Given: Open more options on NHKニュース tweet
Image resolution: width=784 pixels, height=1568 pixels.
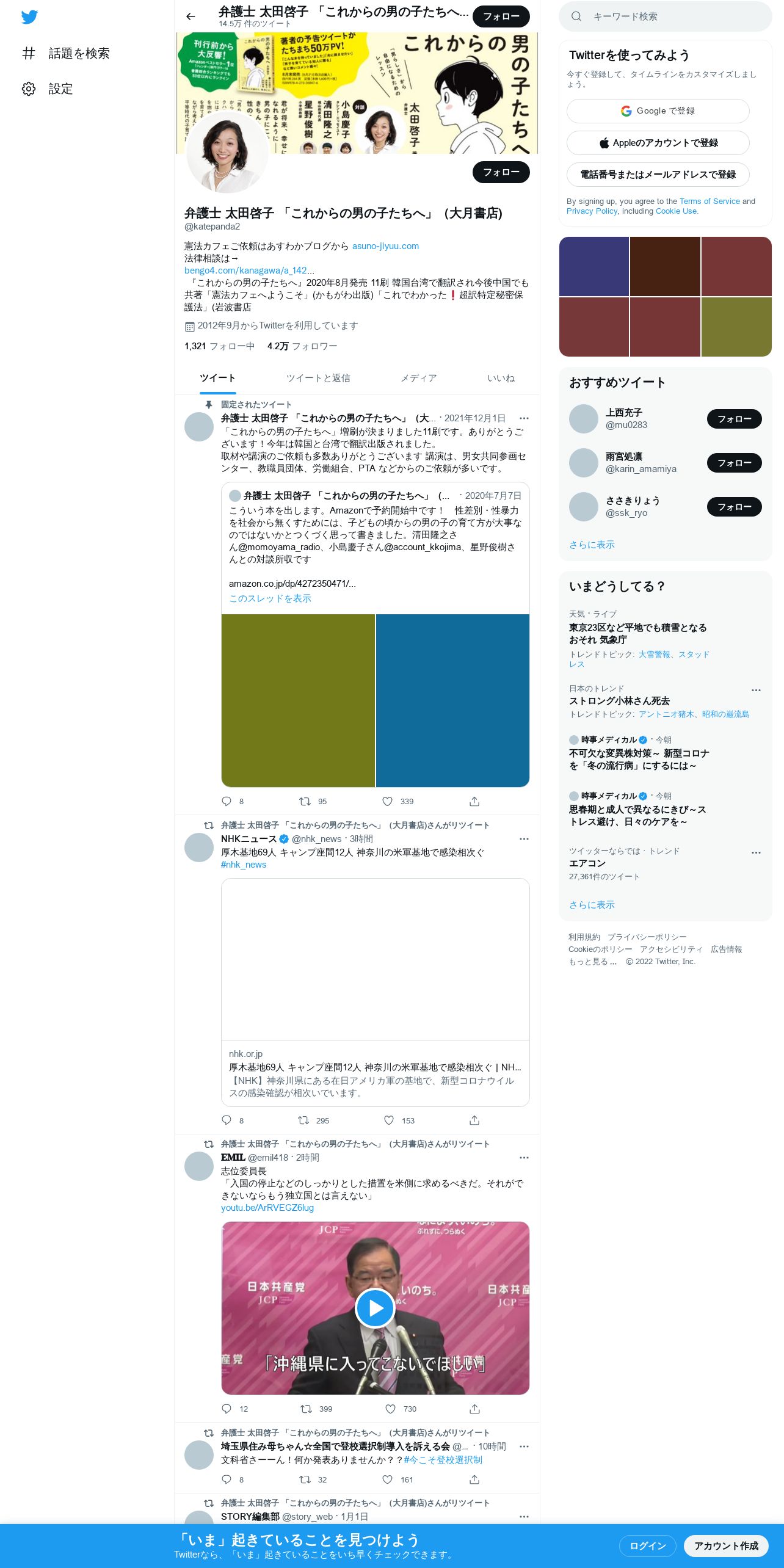Looking at the screenshot, I should point(524,839).
